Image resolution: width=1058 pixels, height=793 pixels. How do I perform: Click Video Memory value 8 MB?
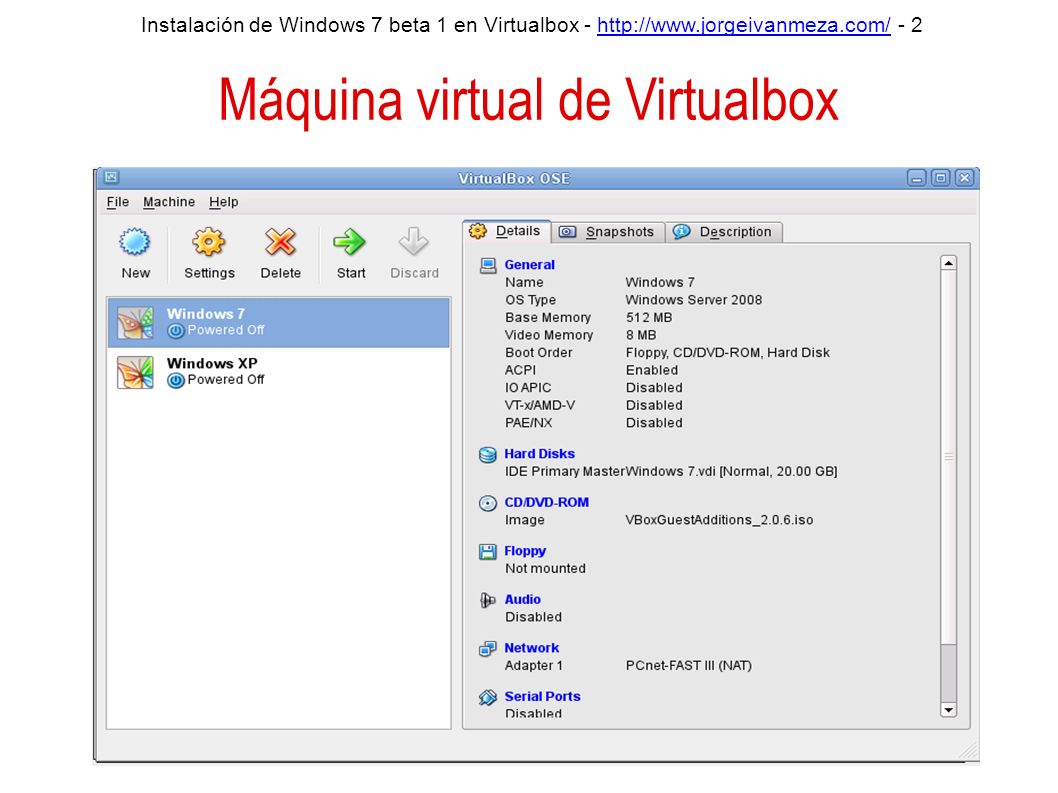click(640, 335)
